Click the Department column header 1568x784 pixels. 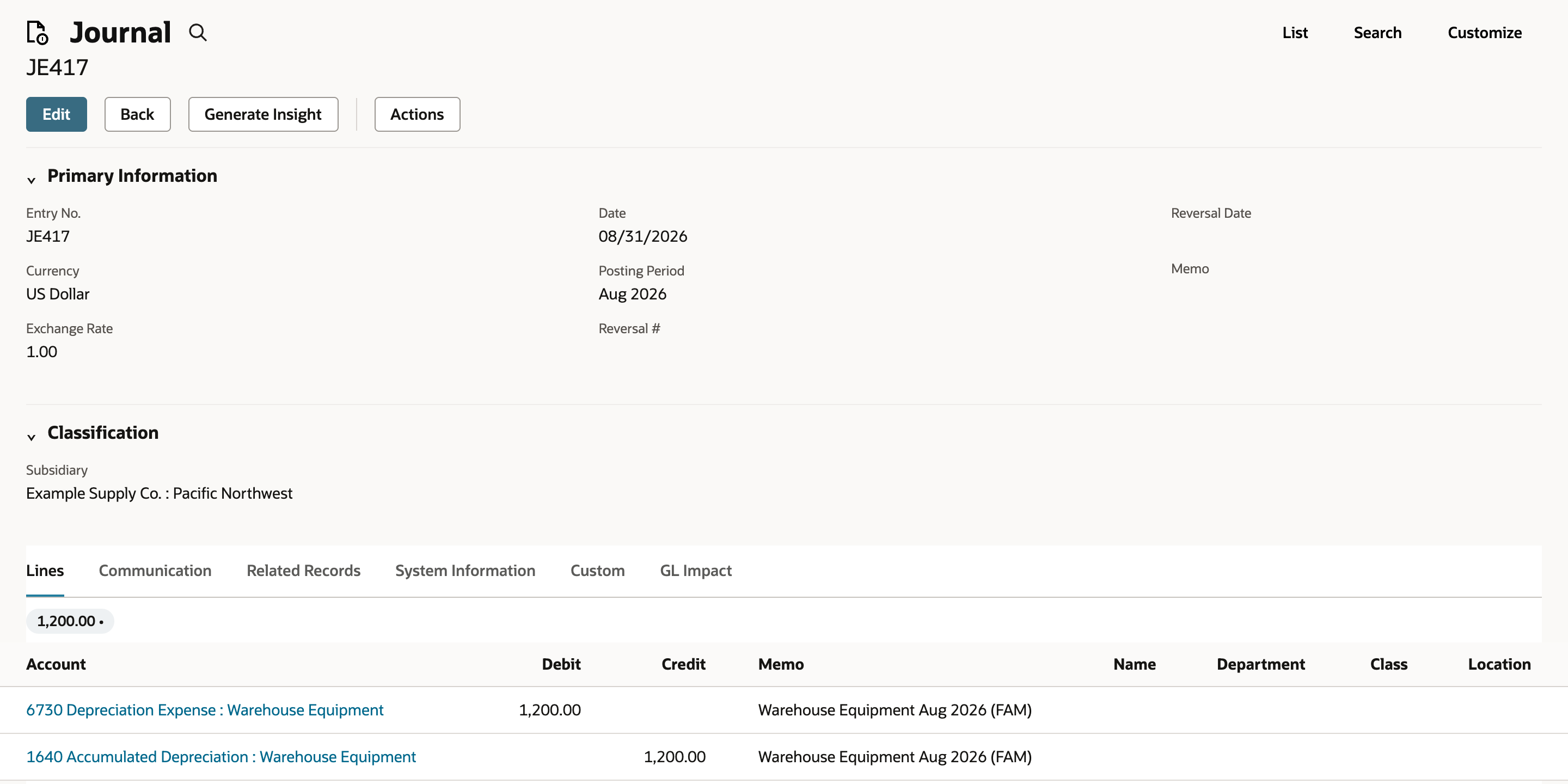(x=1260, y=664)
